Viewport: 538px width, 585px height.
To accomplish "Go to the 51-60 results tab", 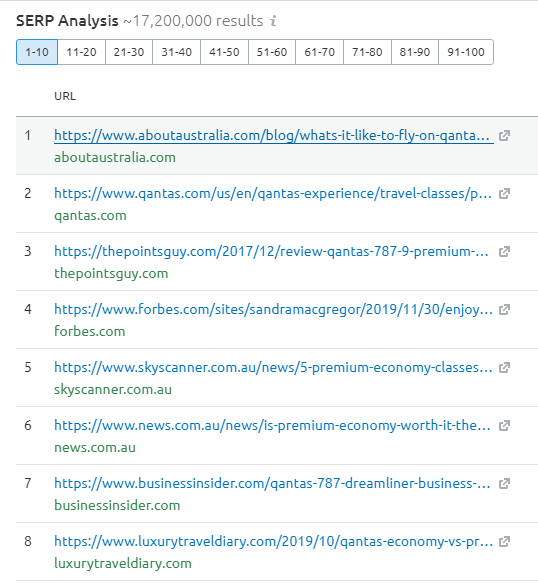I will tap(272, 52).
